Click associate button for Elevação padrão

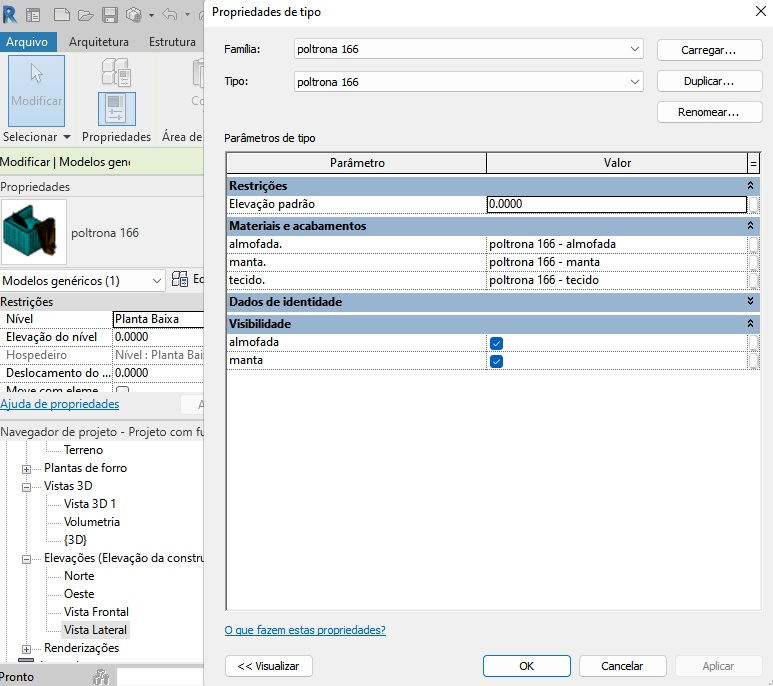point(753,204)
